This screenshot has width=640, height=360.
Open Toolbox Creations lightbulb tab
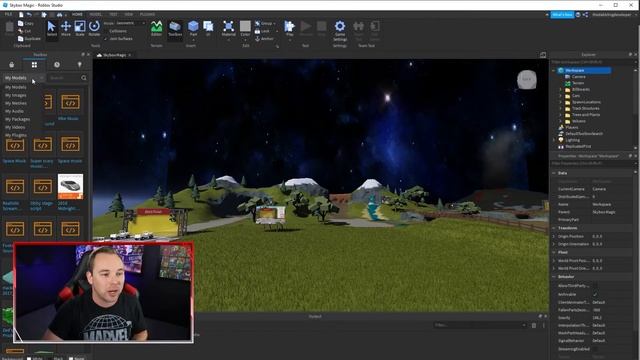(80, 64)
